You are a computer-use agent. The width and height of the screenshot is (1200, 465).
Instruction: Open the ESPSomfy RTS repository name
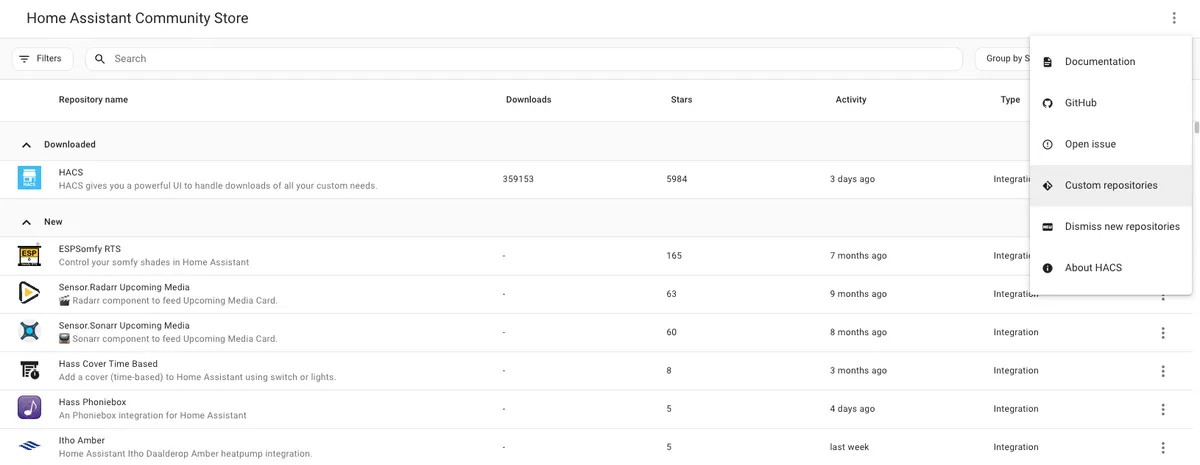(90, 249)
